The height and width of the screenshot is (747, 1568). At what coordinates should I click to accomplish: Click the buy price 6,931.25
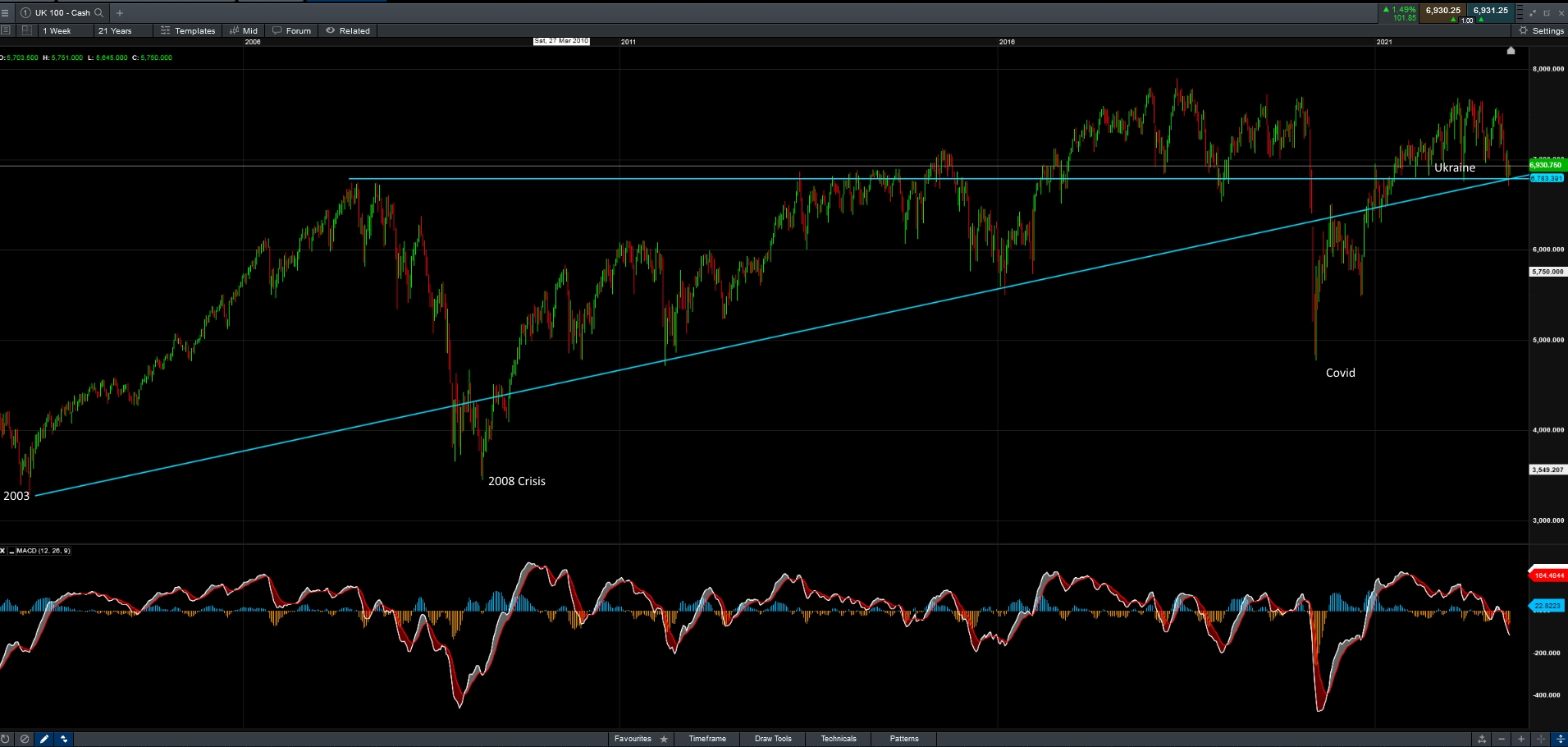point(1490,11)
